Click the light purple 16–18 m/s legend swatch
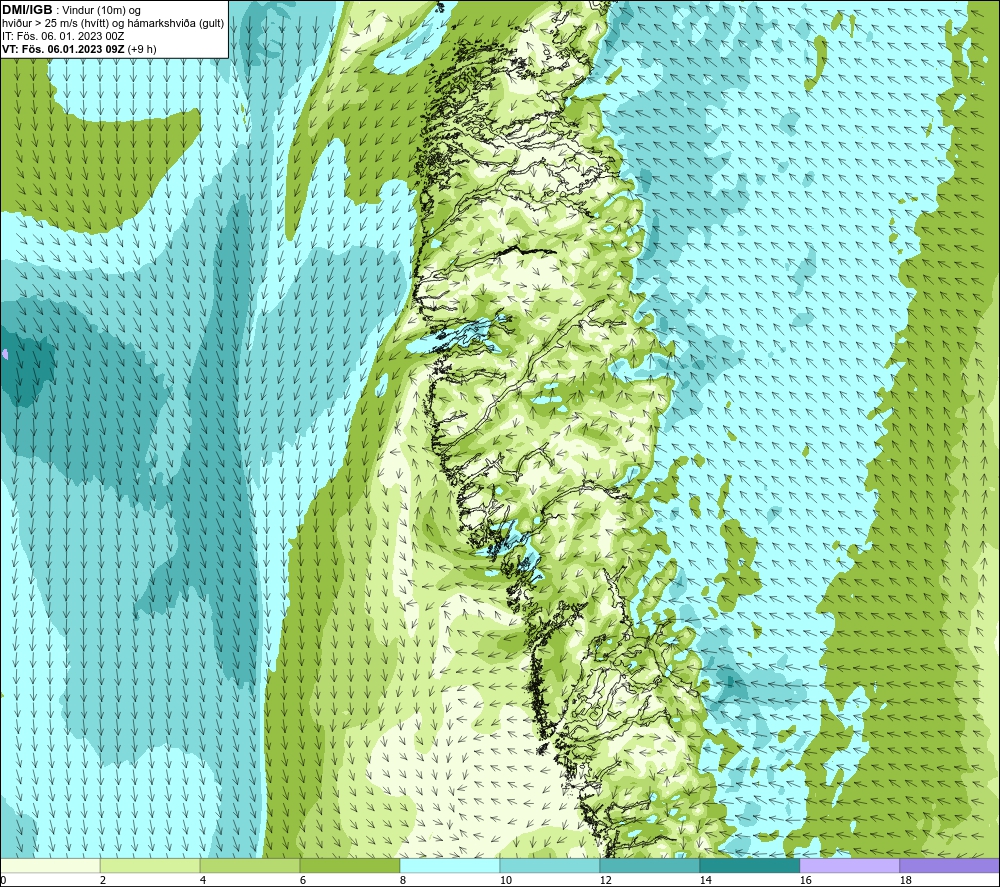The width and height of the screenshot is (1000, 887). (849, 865)
